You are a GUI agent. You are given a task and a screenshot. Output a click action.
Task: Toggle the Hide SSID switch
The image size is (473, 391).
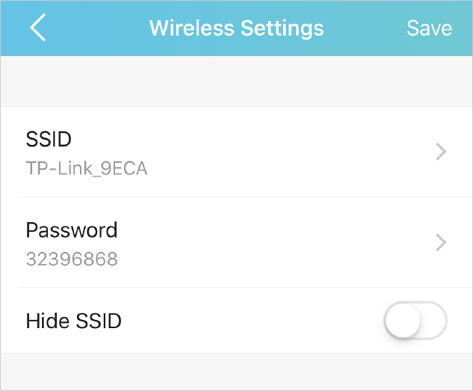[415, 320]
